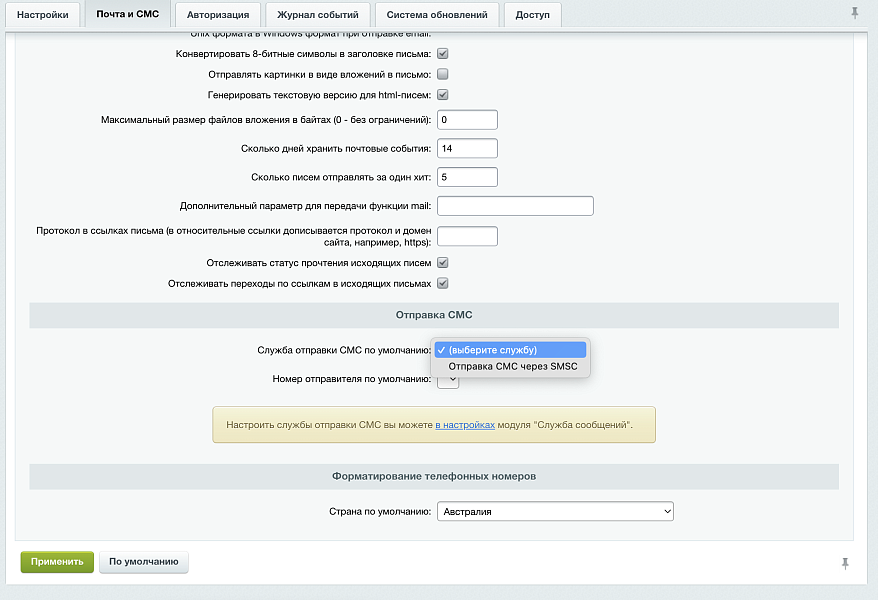Reset settings with По умолчанию button
This screenshot has width=878, height=600.
[x=143, y=561]
